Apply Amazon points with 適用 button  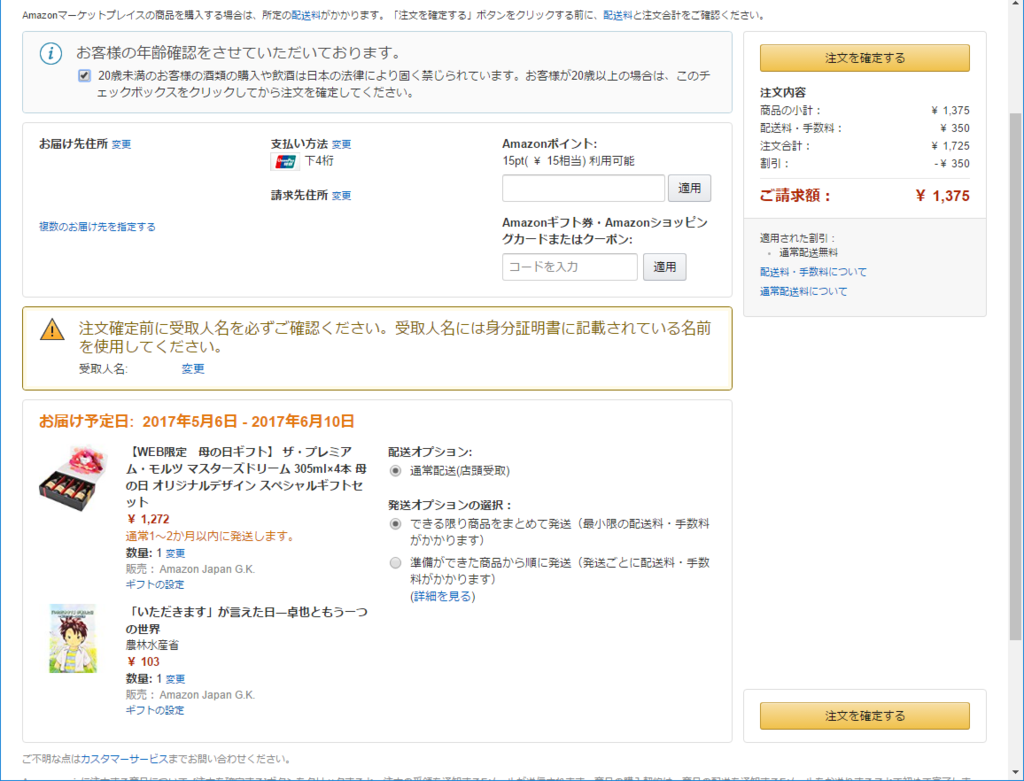(689, 188)
